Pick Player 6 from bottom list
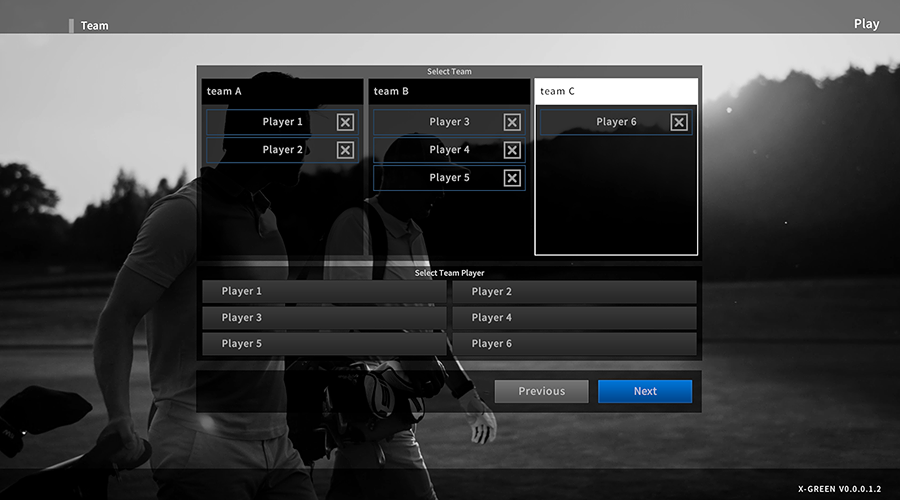This screenshot has height=500, width=900. 574,343
